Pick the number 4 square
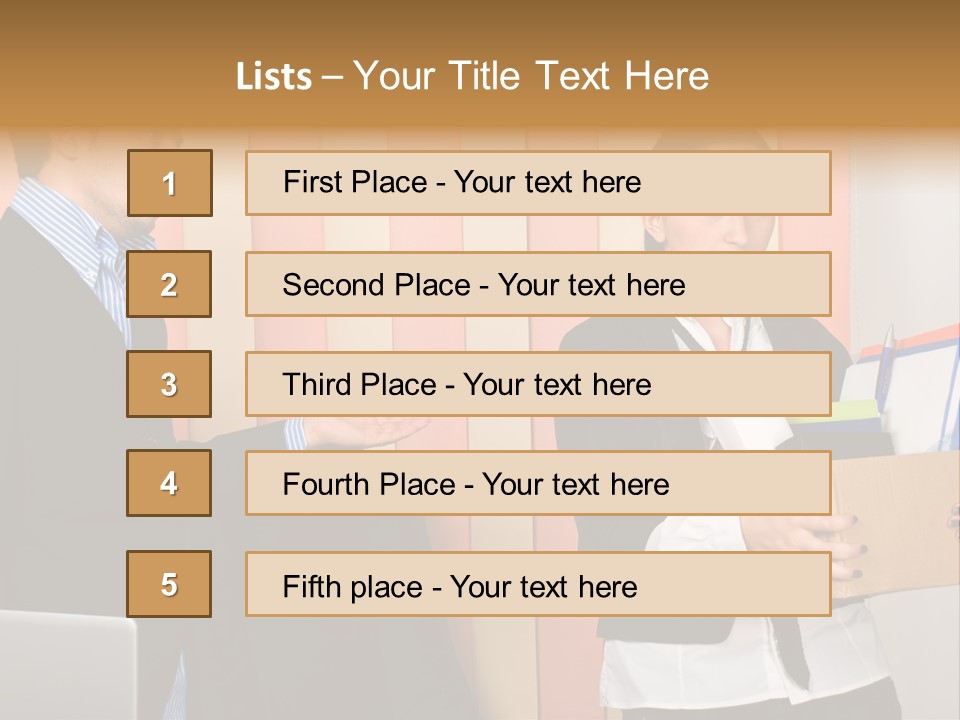 tap(169, 483)
